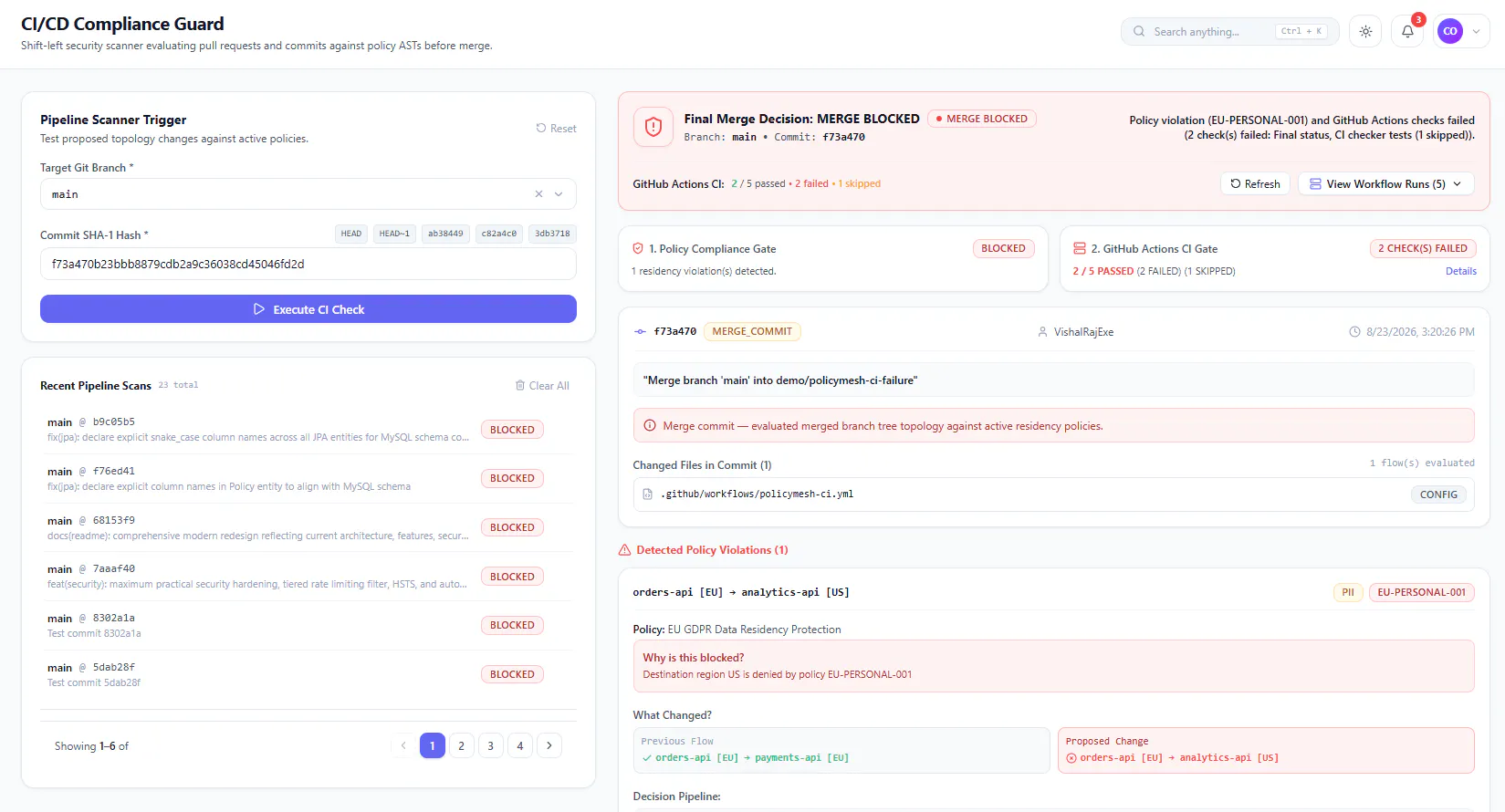Click the 2 failed CI count text
The height and width of the screenshot is (812, 1505).
click(x=811, y=183)
